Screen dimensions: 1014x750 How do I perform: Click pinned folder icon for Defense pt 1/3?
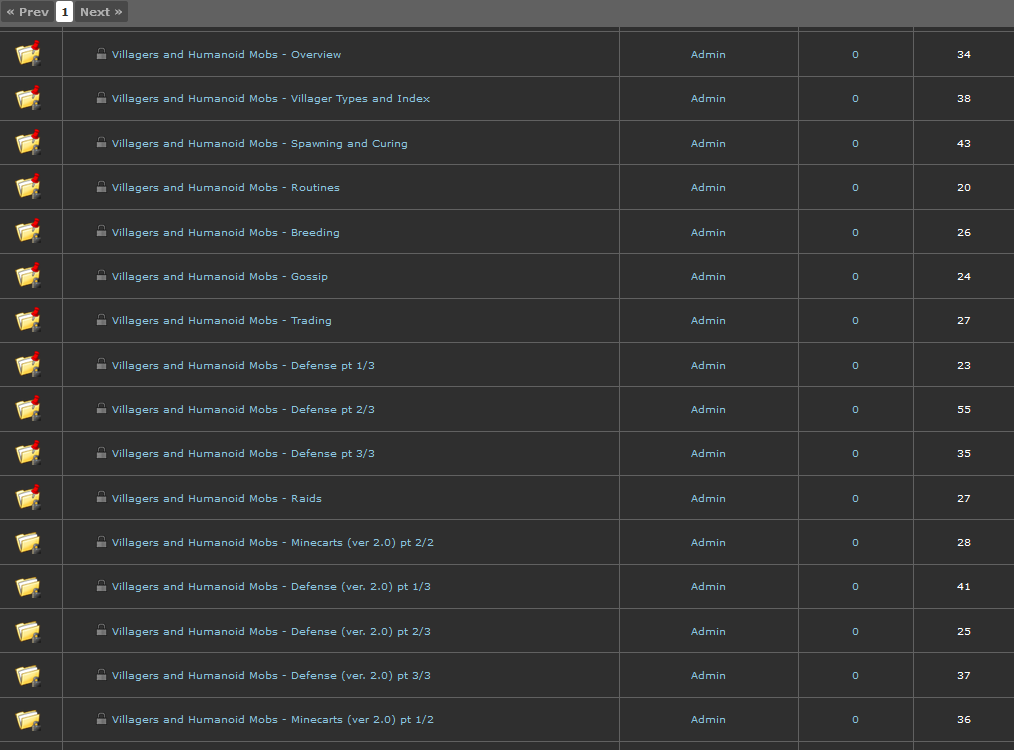point(28,364)
